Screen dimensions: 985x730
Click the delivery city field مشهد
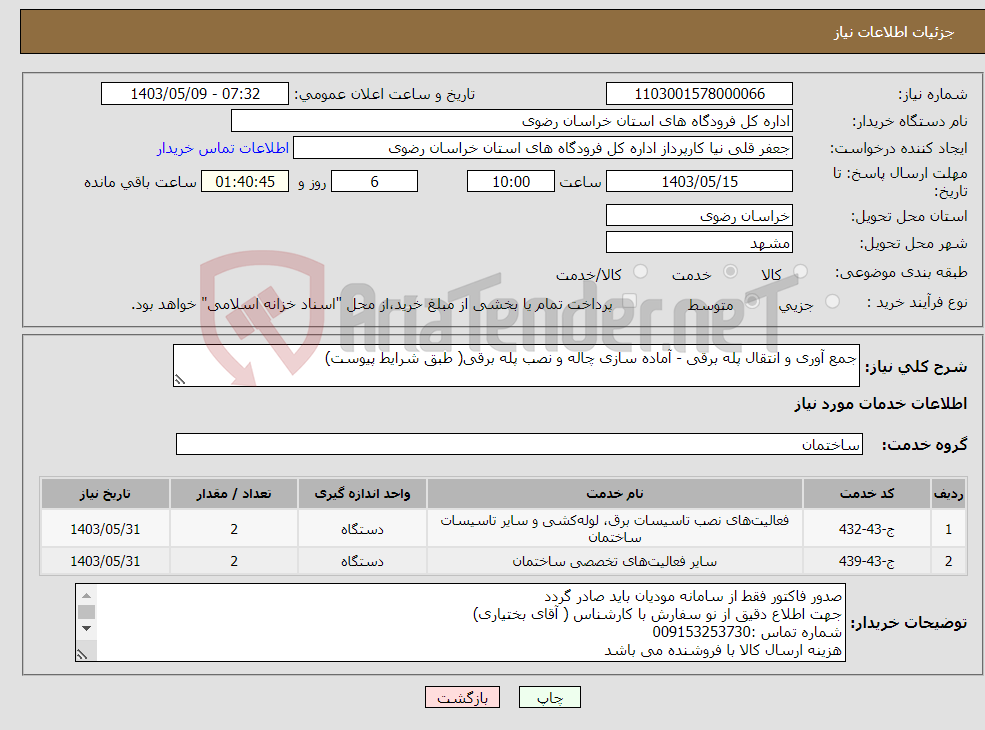699,242
